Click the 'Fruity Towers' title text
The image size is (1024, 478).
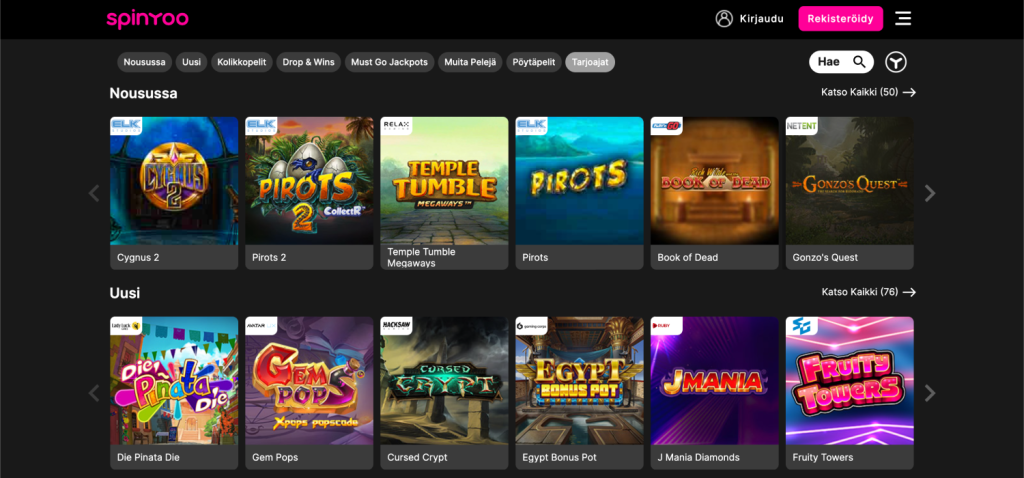coord(823,457)
